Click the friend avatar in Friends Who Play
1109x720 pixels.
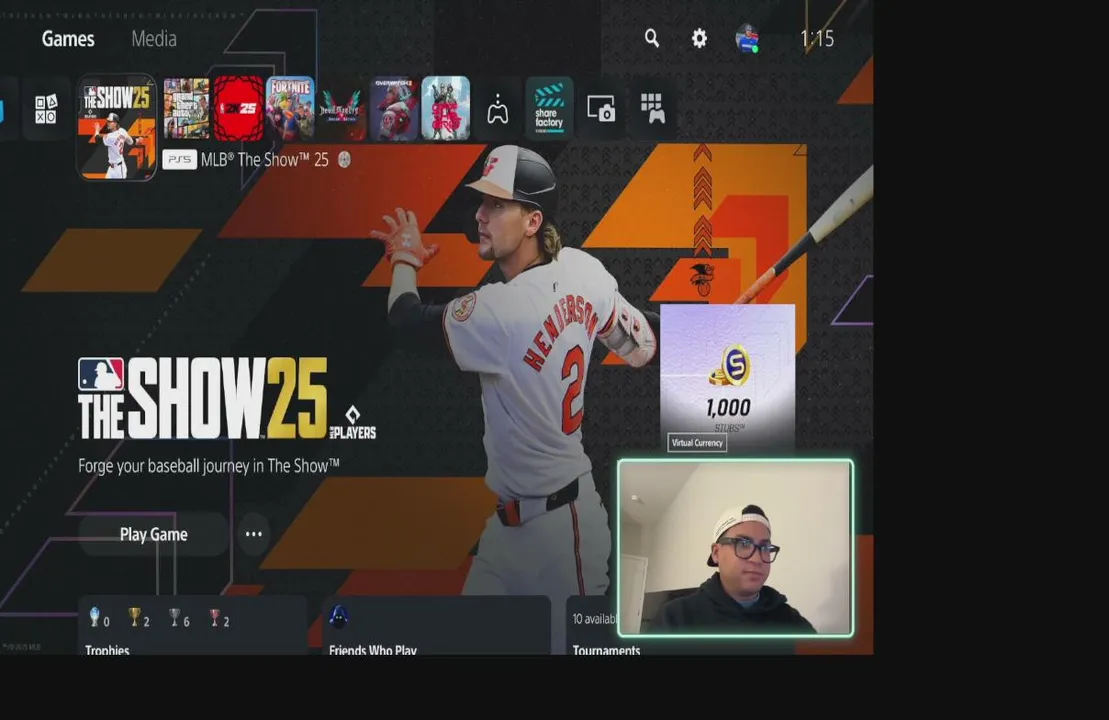tap(339, 617)
